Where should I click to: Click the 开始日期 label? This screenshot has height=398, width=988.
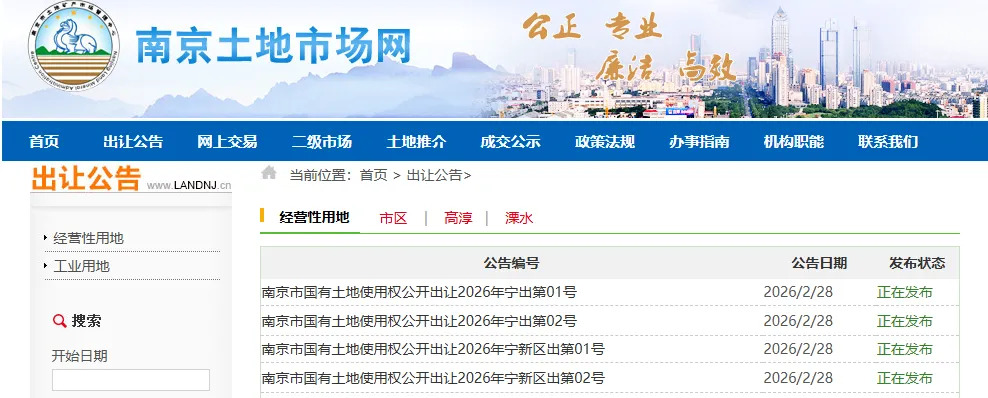coord(79,356)
